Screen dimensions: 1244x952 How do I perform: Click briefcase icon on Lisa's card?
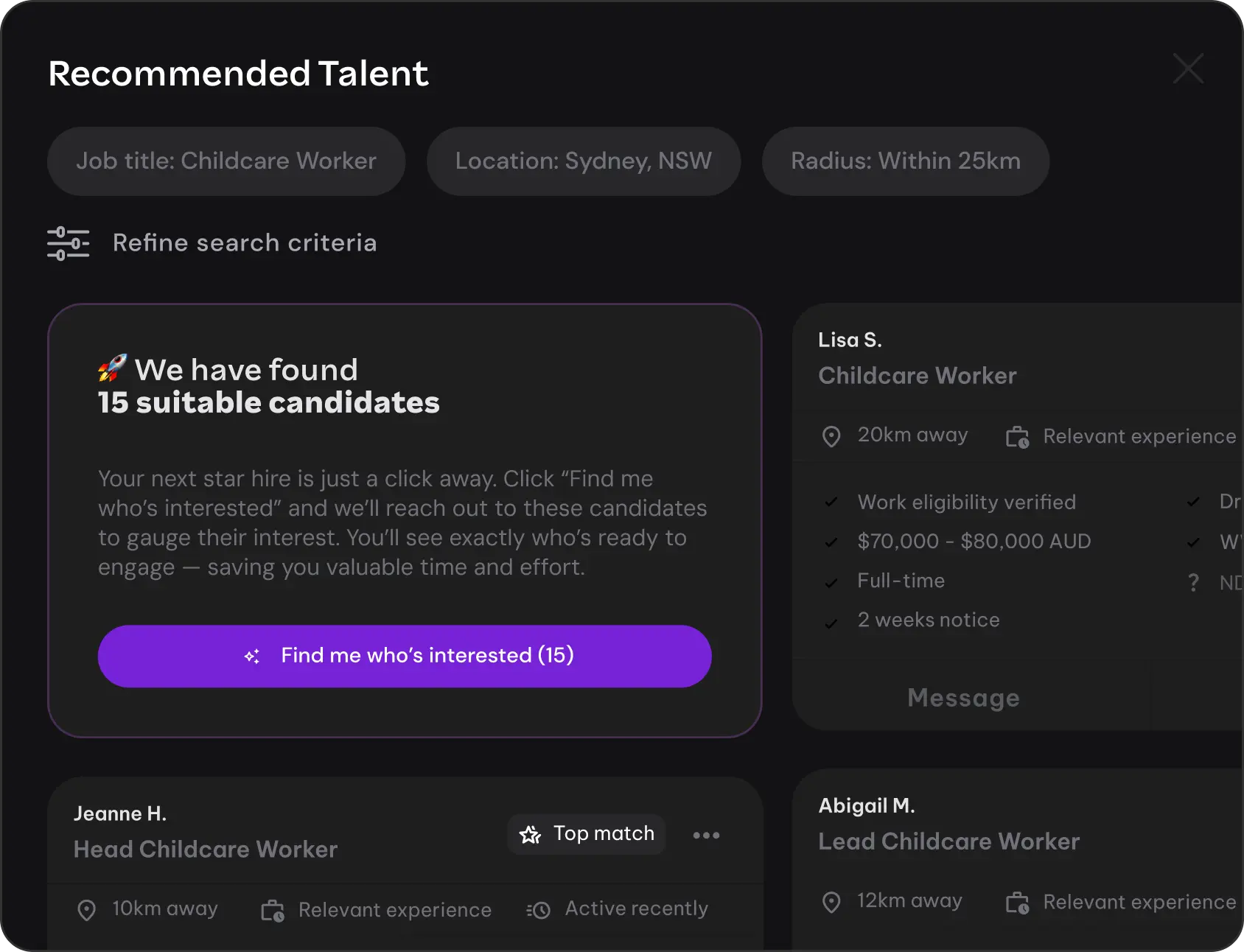coord(1017,437)
